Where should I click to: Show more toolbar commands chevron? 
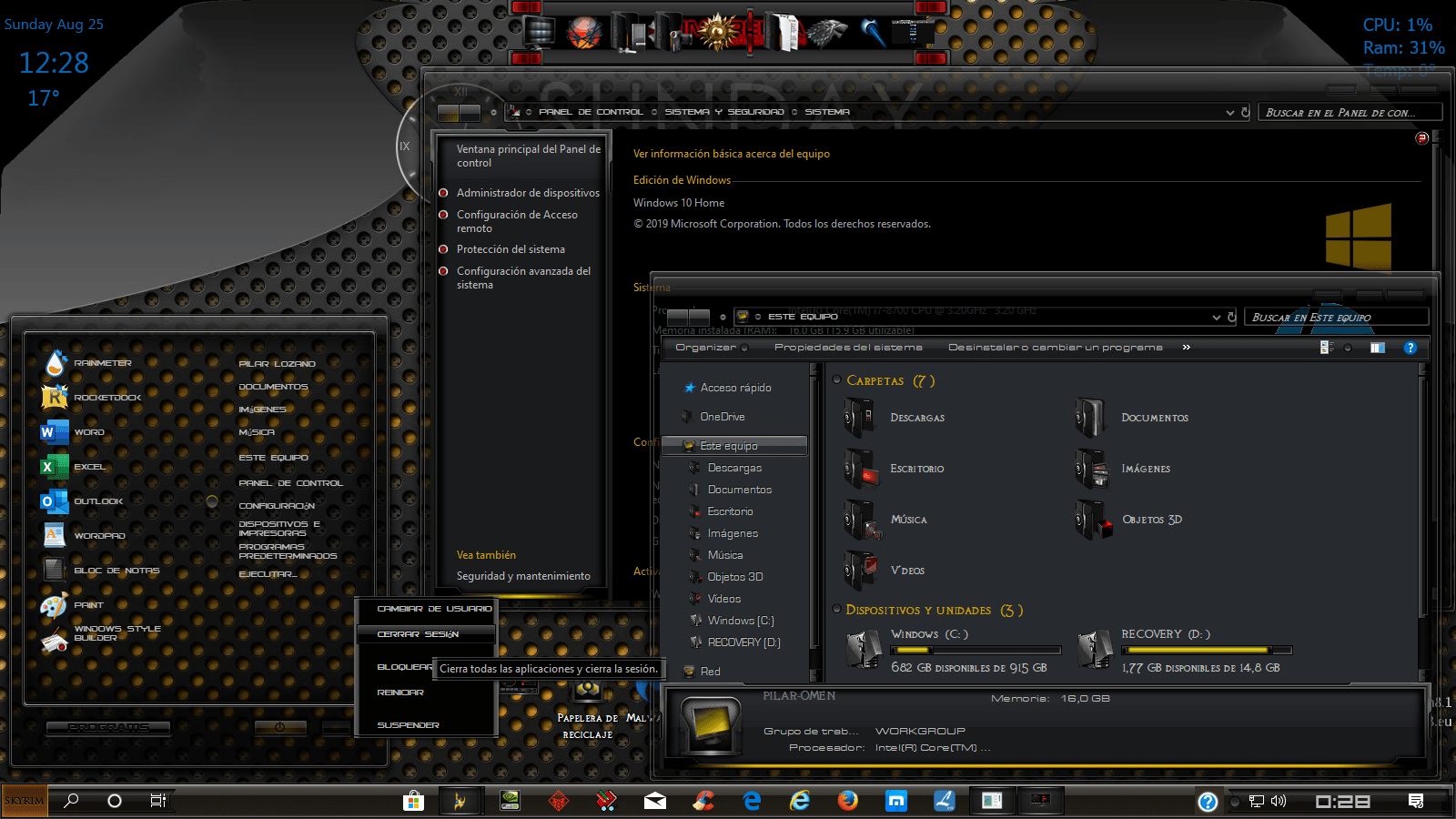1186,347
